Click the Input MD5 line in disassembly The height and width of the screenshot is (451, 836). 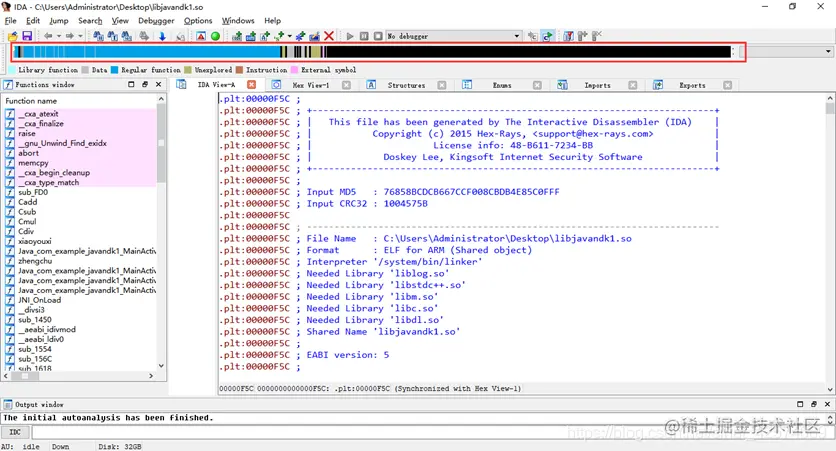click(432, 192)
